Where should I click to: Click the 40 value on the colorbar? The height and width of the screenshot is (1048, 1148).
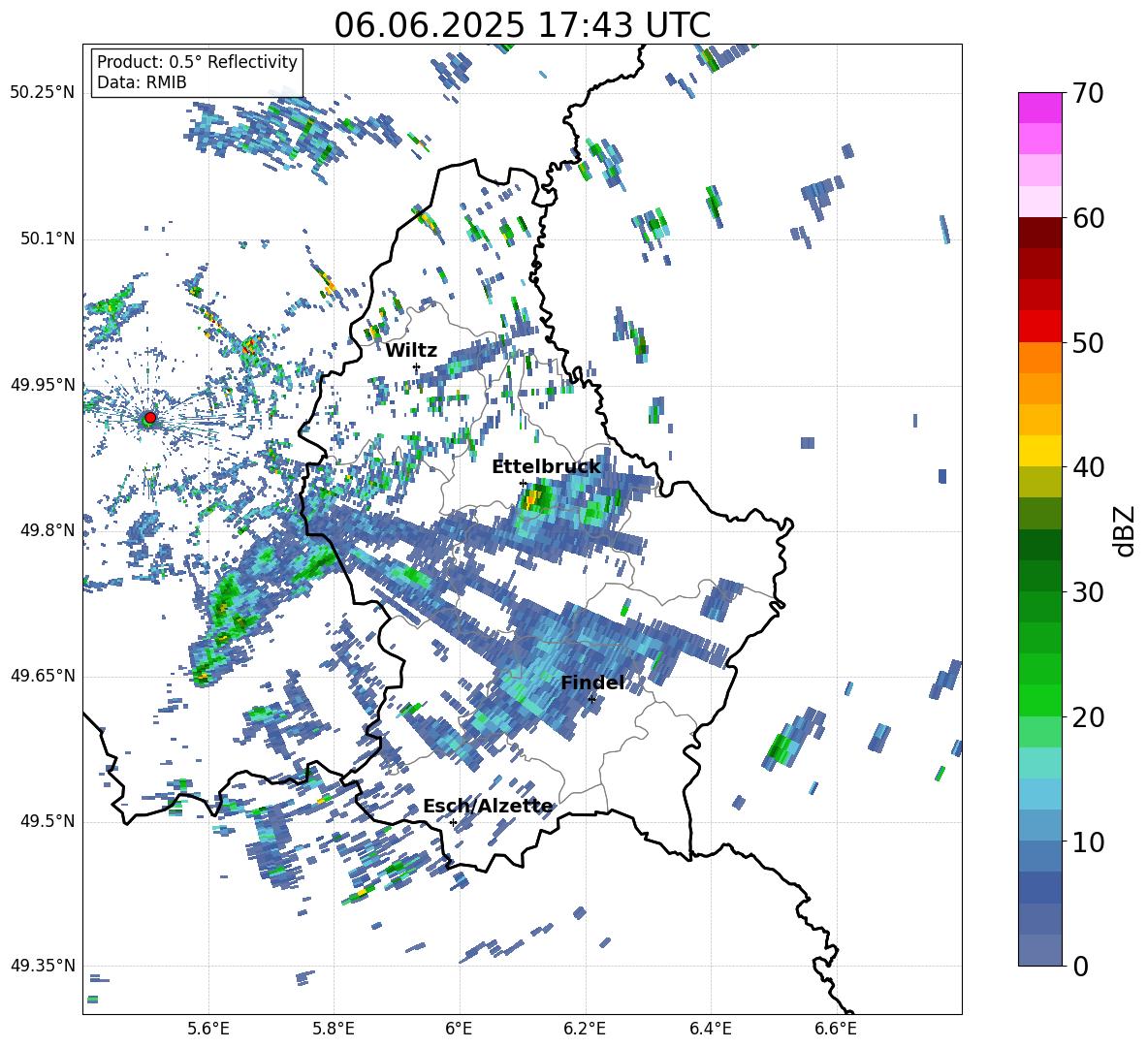point(1088,467)
